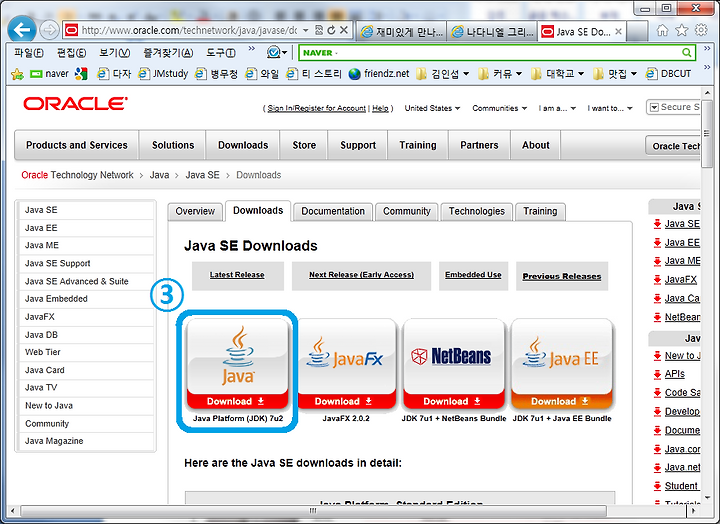This screenshot has width=720, height=524.
Task: Click the Secure Search field dropdown
Action: (x=653, y=107)
